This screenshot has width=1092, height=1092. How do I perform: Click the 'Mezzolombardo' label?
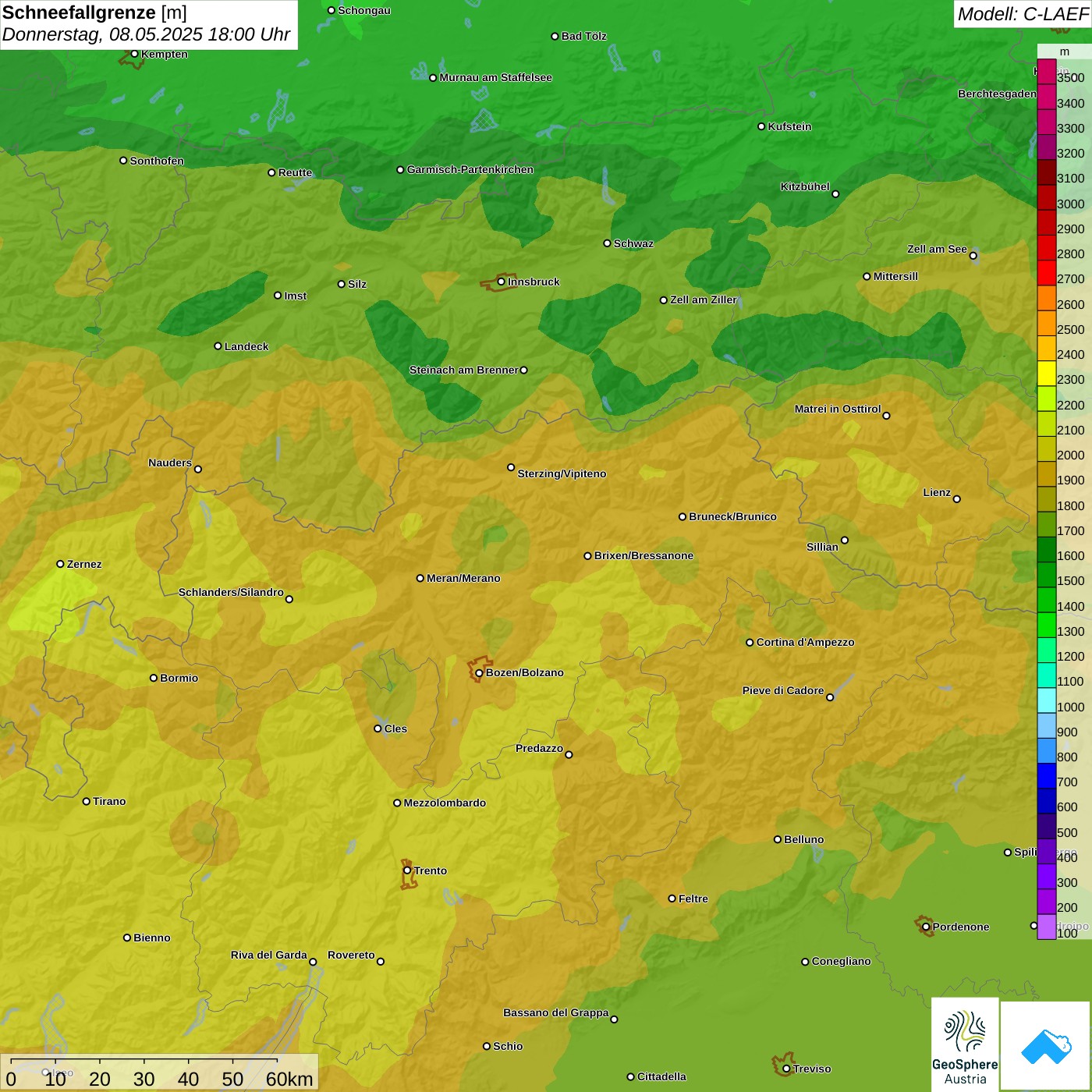[445, 803]
